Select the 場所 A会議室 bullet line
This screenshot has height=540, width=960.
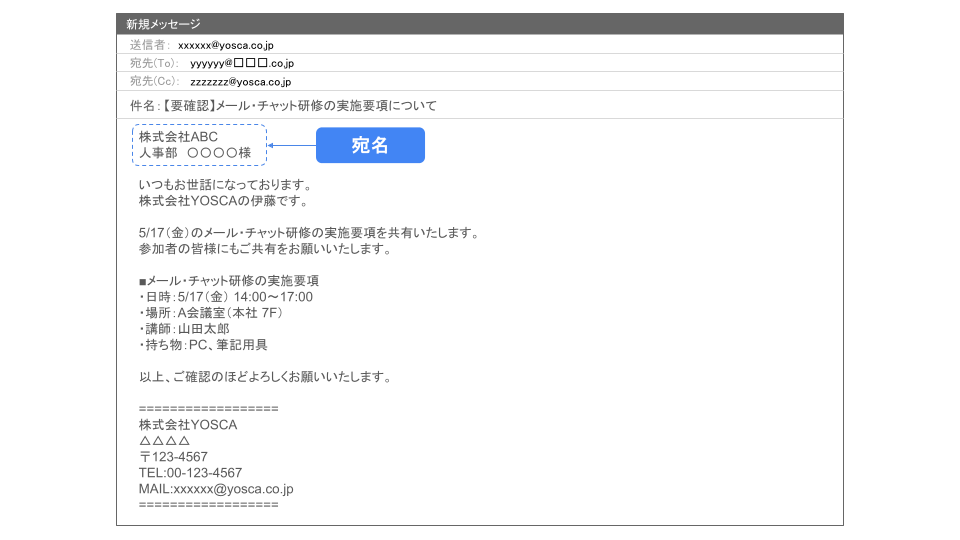(212, 313)
